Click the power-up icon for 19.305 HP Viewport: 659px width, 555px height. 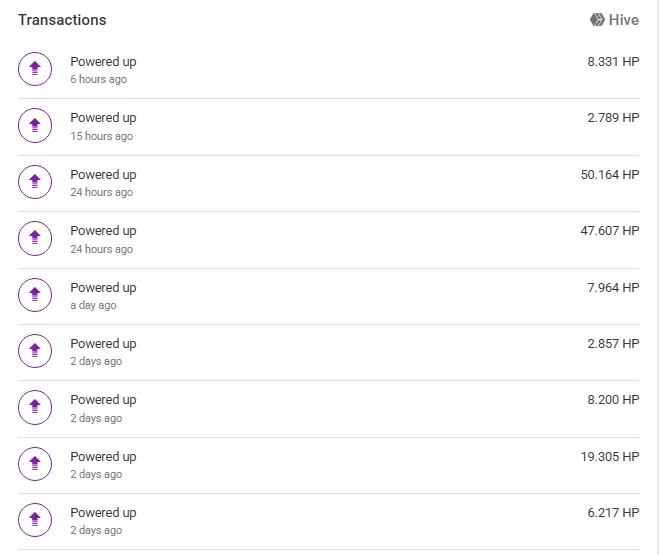pos(35,464)
